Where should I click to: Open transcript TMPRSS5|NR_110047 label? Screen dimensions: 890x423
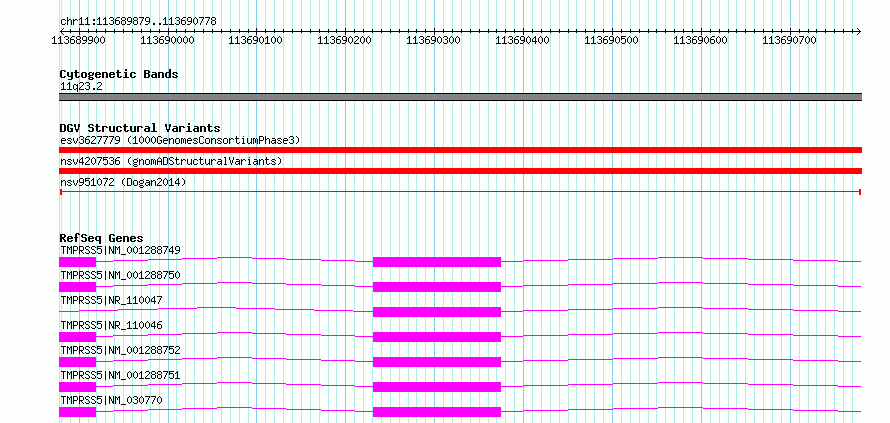click(111, 300)
